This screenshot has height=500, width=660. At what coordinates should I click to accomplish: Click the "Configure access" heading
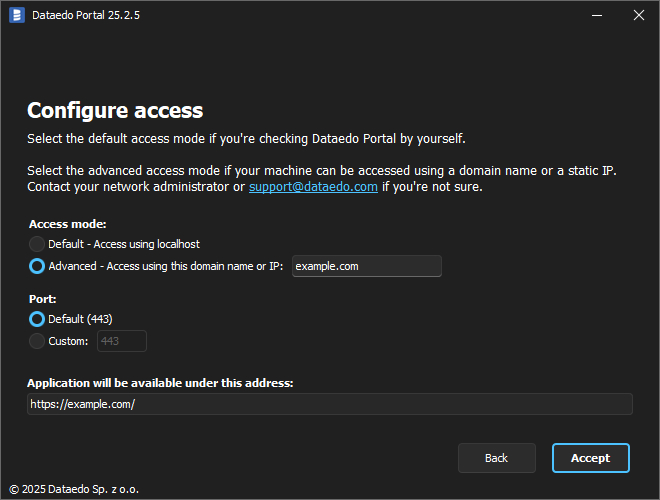tap(115, 111)
